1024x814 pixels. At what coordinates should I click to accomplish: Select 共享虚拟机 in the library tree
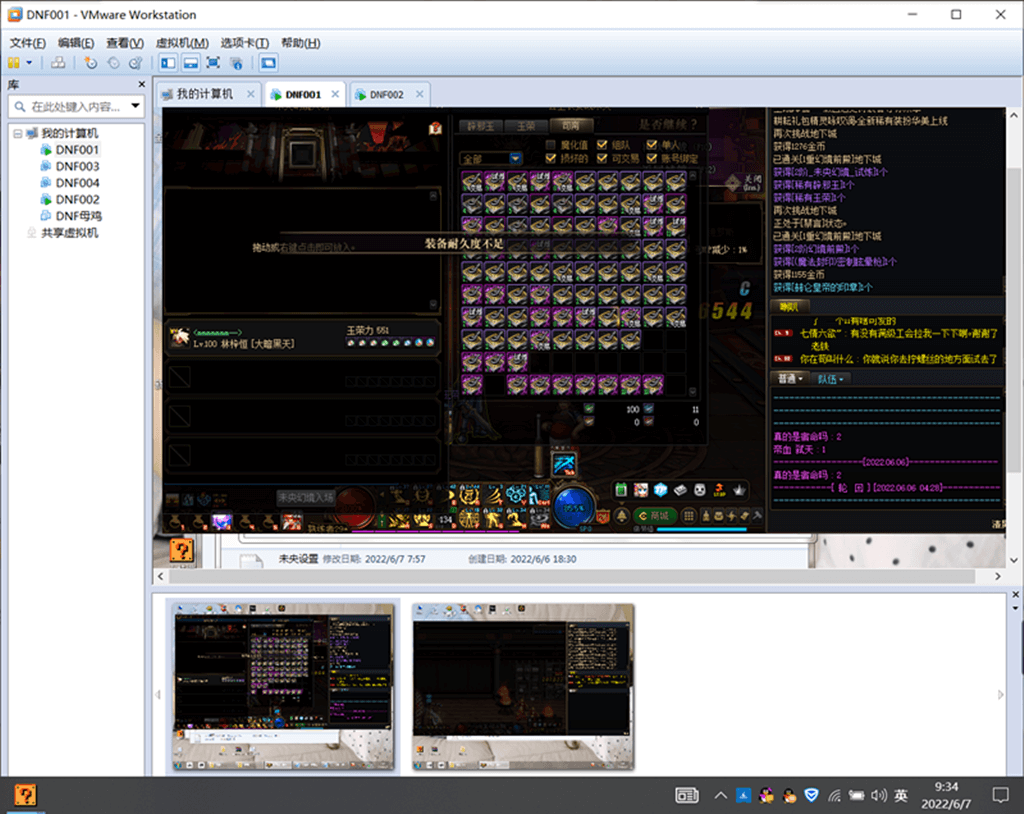(69, 233)
